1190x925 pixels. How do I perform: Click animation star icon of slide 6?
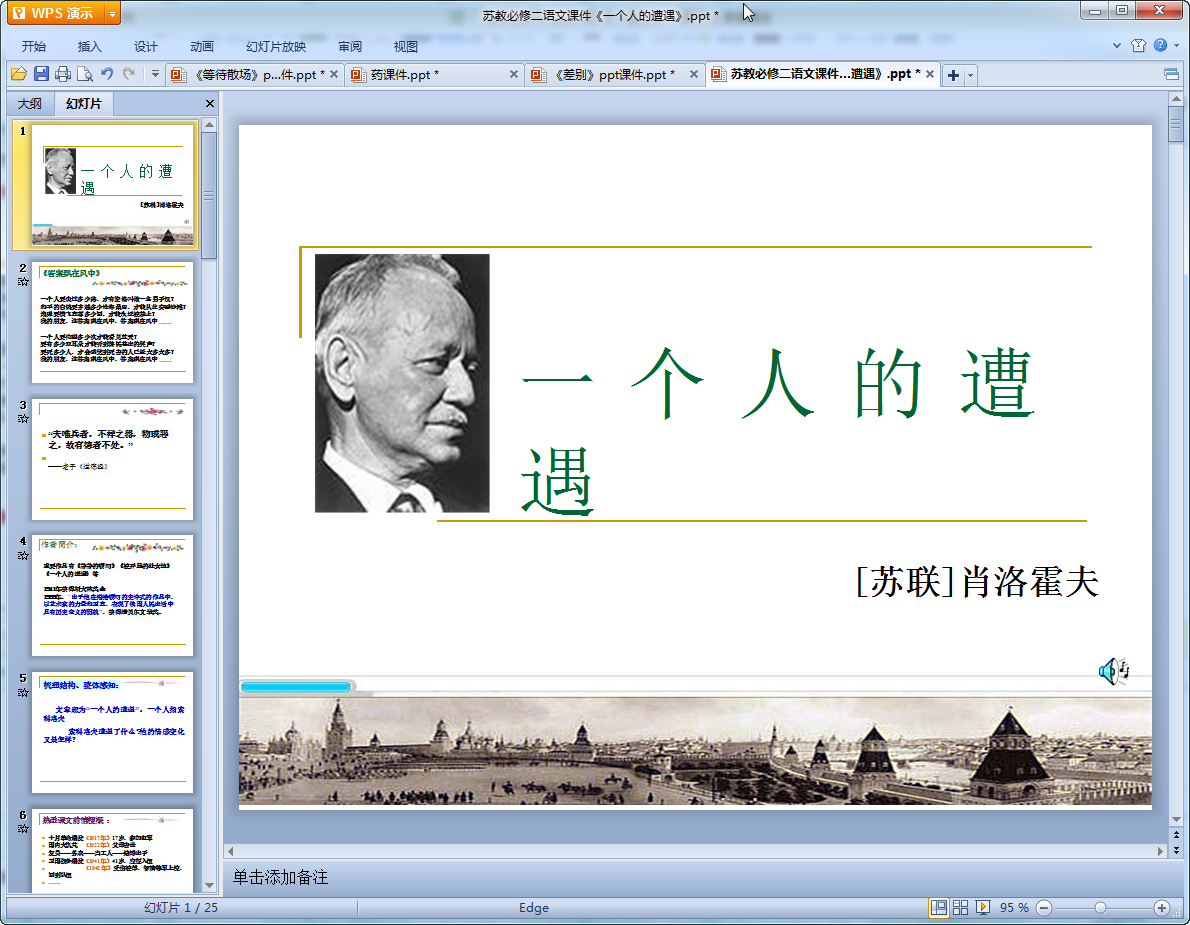23,829
